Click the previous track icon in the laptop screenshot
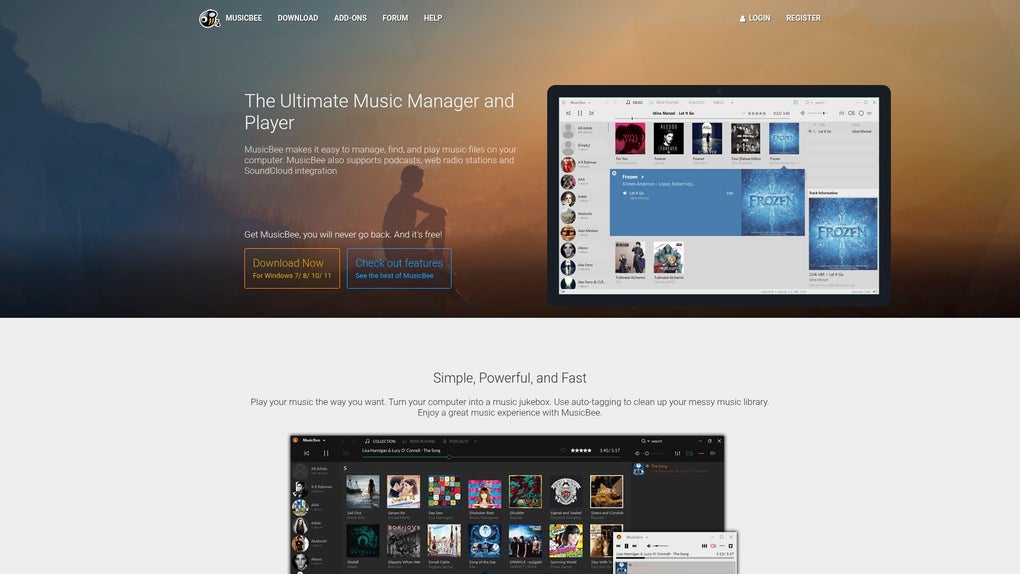The width and height of the screenshot is (1020, 574). click(x=569, y=113)
